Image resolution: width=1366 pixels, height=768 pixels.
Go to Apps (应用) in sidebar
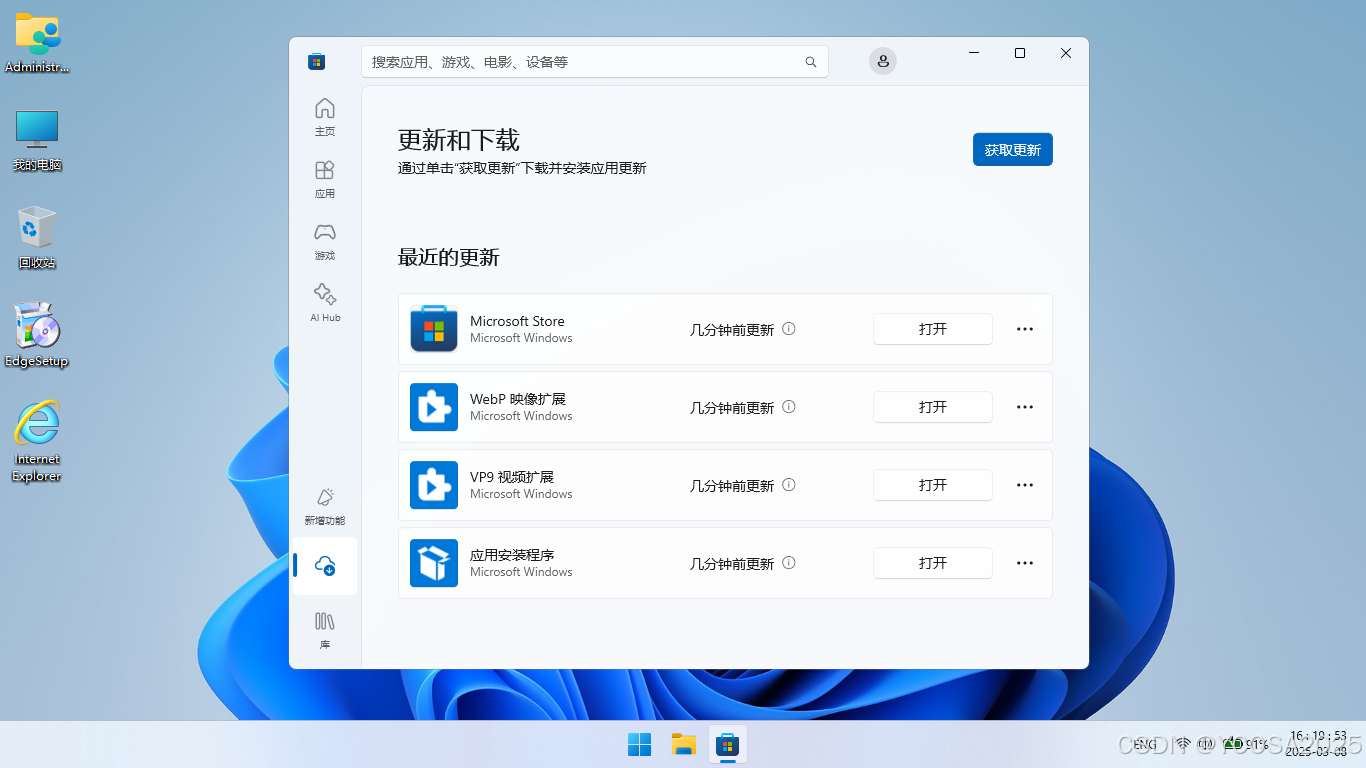click(325, 179)
